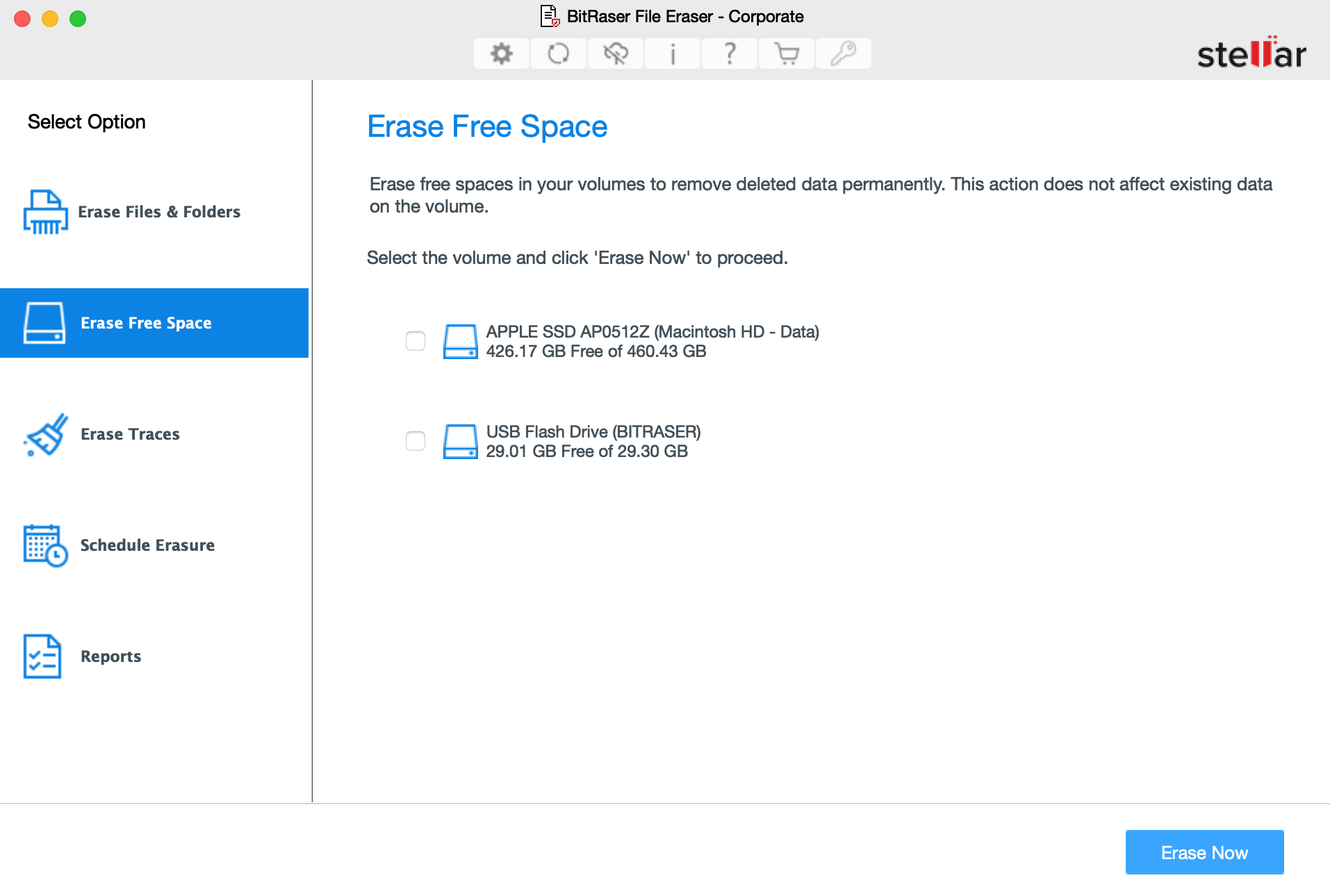Open the info 'i' toolbar button
This screenshot has width=1330, height=896.
[672, 53]
